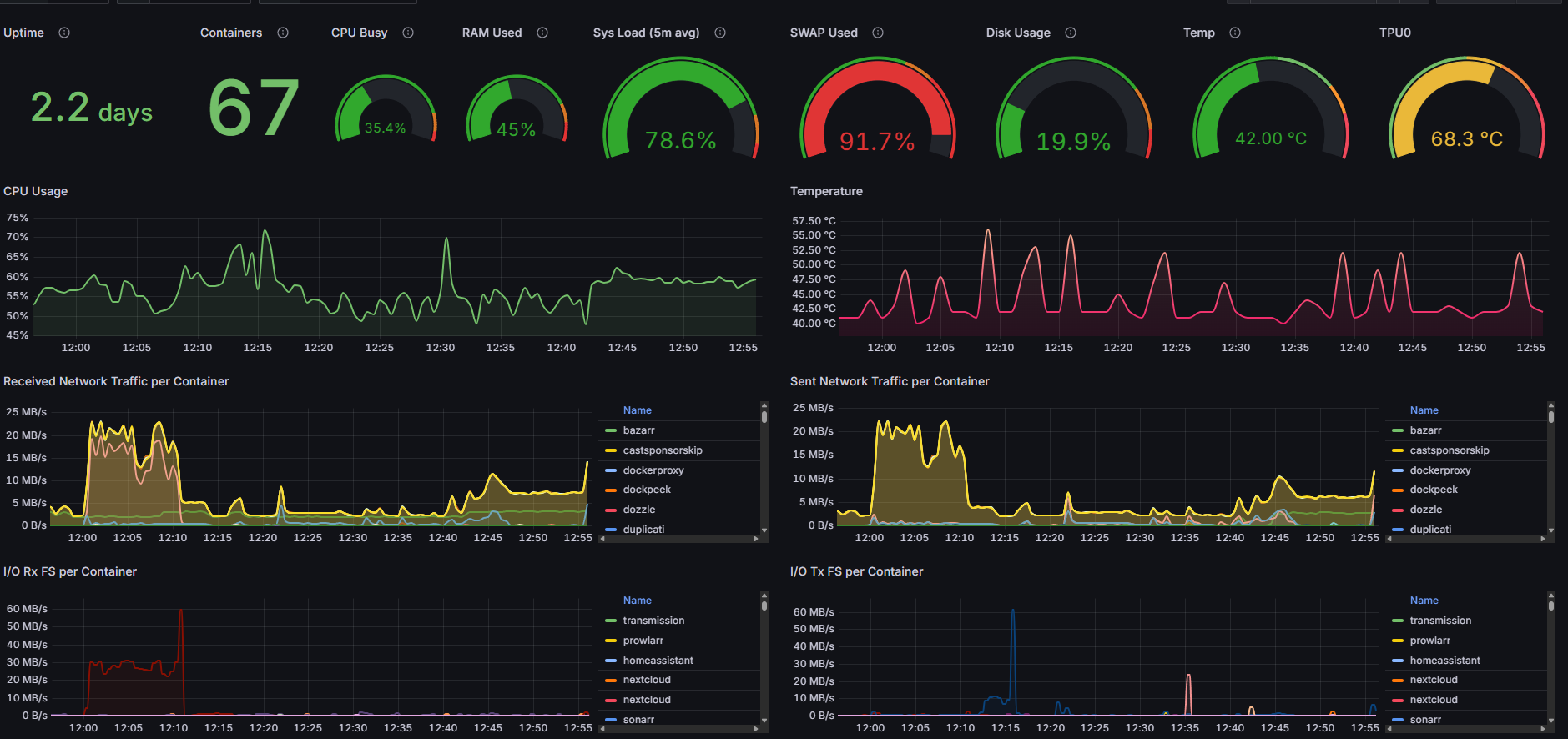The image size is (1568, 739).
Task: Toggle transmission series in I/O Rx FS legend
Action: click(x=653, y=621)
